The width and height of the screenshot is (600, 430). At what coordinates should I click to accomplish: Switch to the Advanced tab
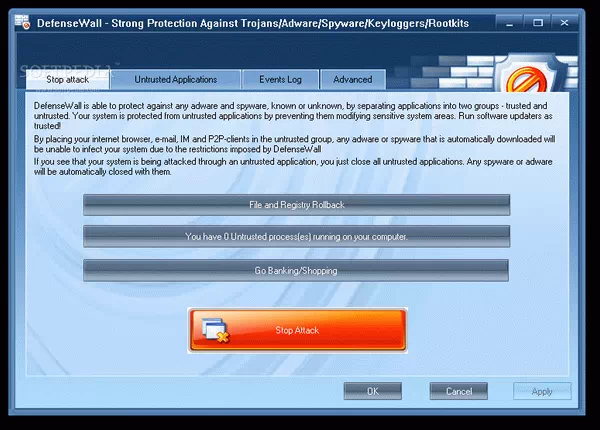[353, 80]
